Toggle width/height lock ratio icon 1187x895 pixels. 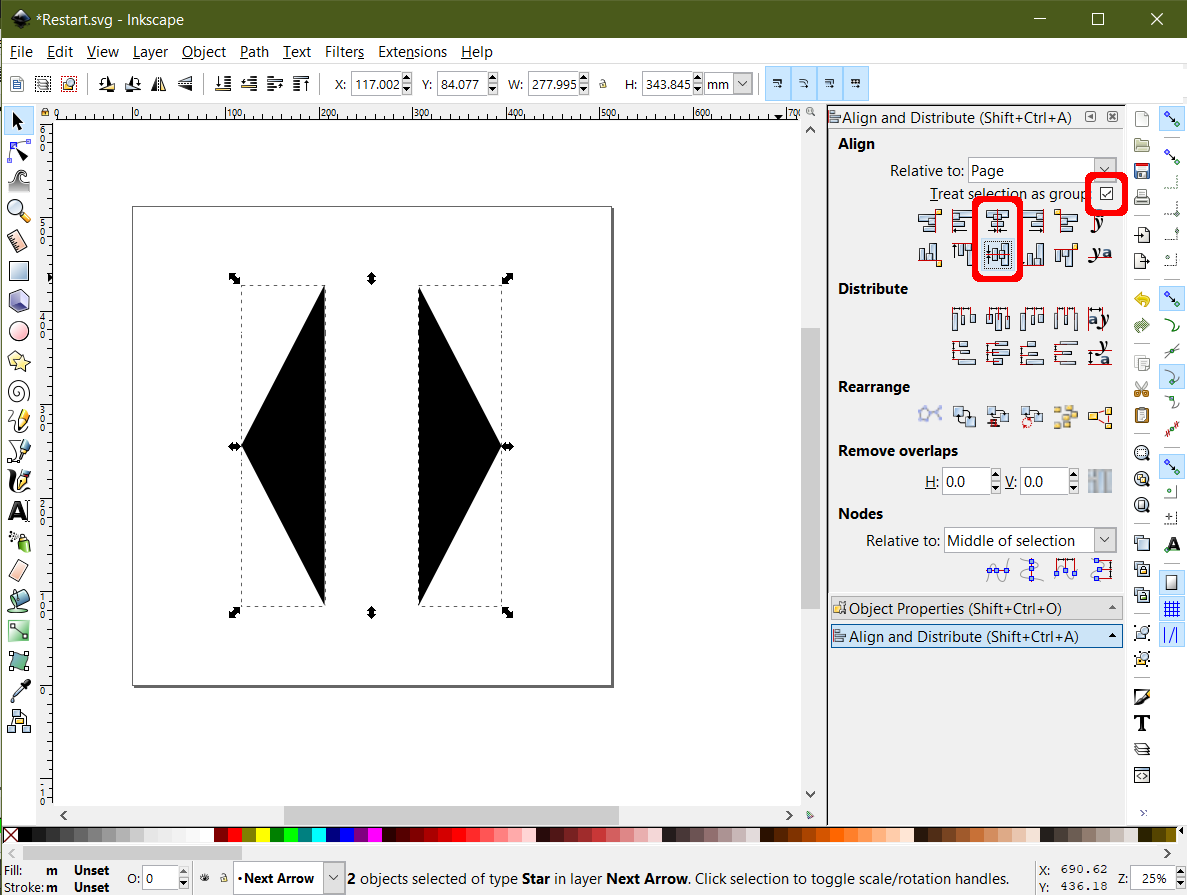[x=603, y=85]
